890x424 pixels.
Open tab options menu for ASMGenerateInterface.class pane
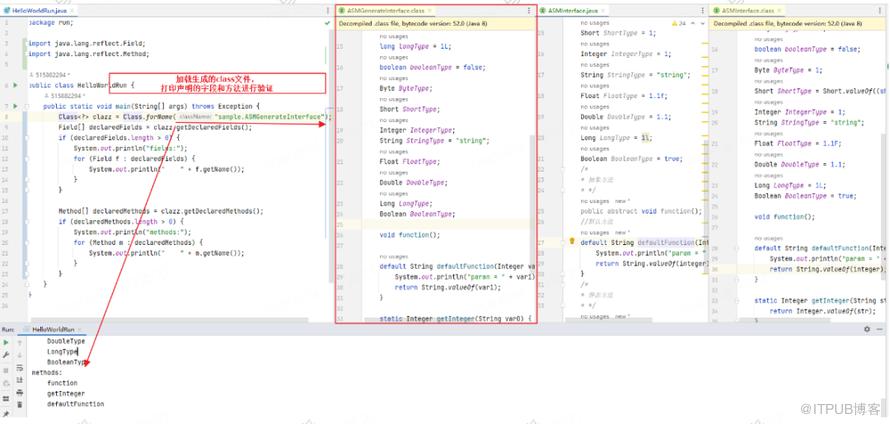[529, 11]
